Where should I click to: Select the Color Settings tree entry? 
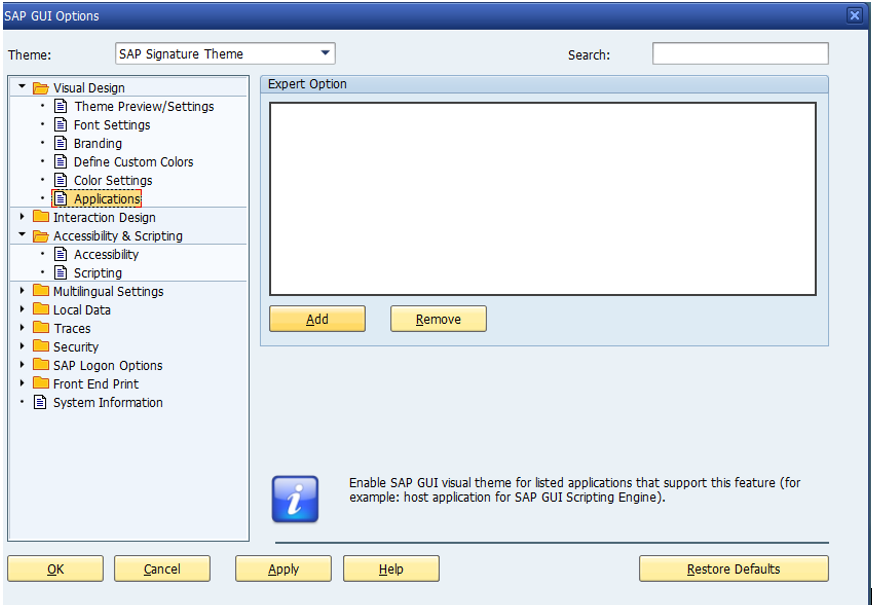[x=113, y=181]
